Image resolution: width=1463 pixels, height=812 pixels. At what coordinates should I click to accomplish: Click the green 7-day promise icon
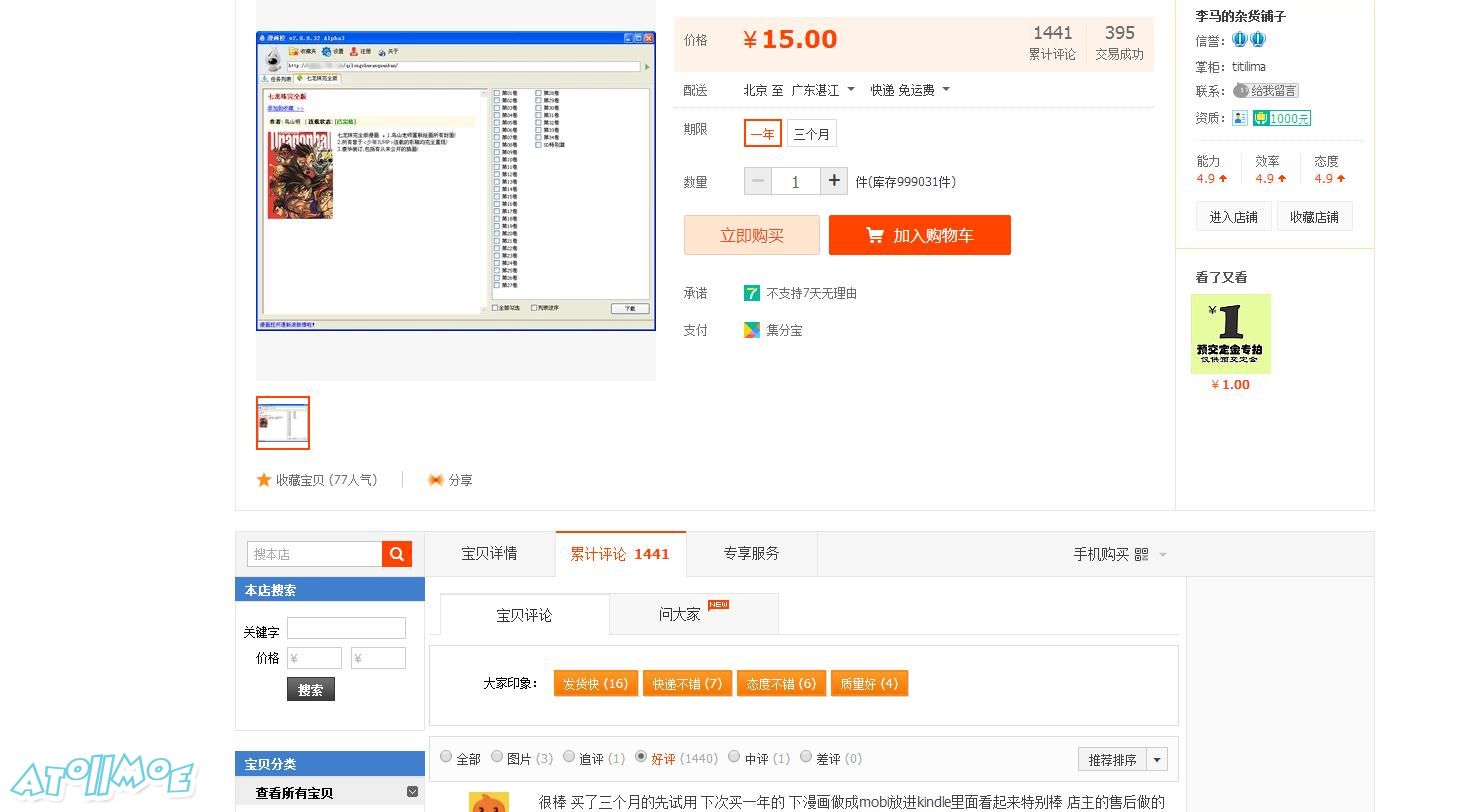(752, 293)
